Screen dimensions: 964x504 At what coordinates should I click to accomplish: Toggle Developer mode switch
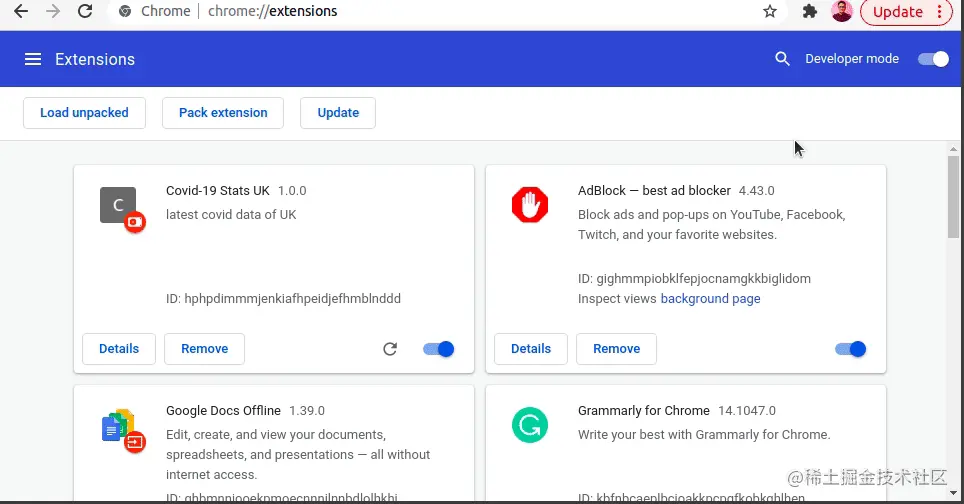click(x=933, y=59)
